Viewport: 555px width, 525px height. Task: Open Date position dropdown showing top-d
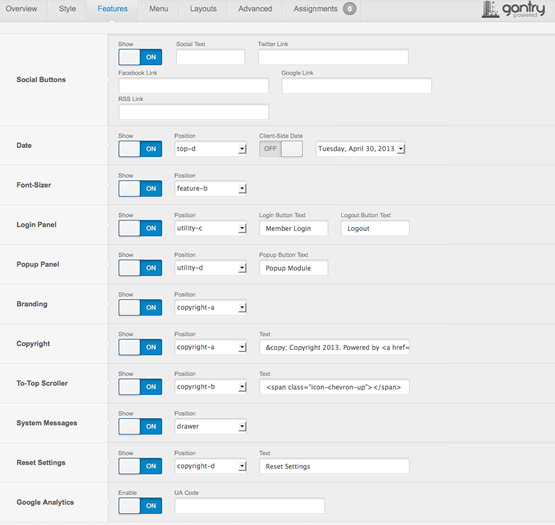[211, 149]
